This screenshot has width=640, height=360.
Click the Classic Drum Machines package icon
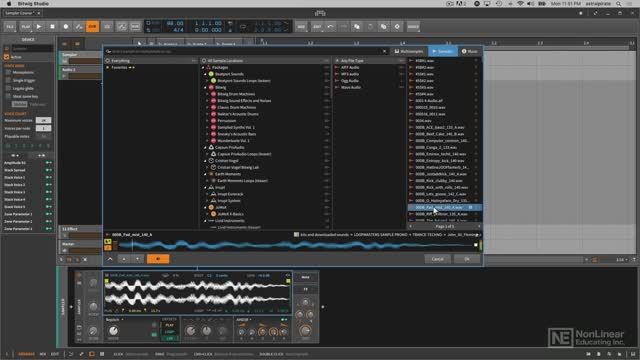click(x=213, y=107)
